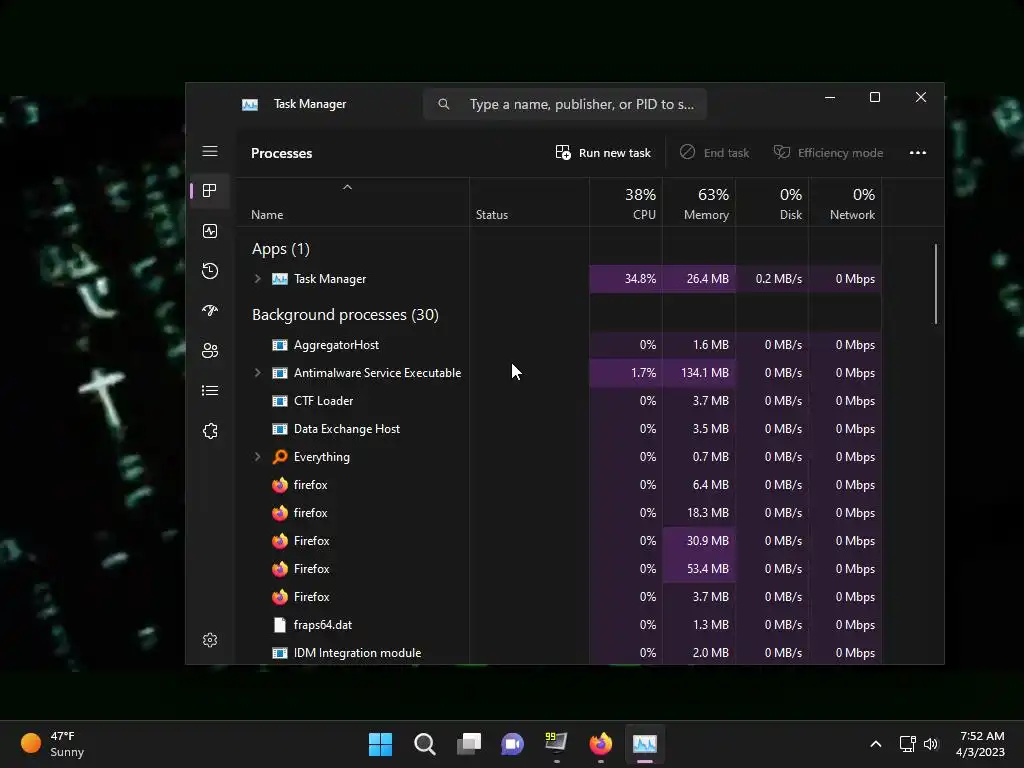Open the Services sidebar page

[210, 431]
